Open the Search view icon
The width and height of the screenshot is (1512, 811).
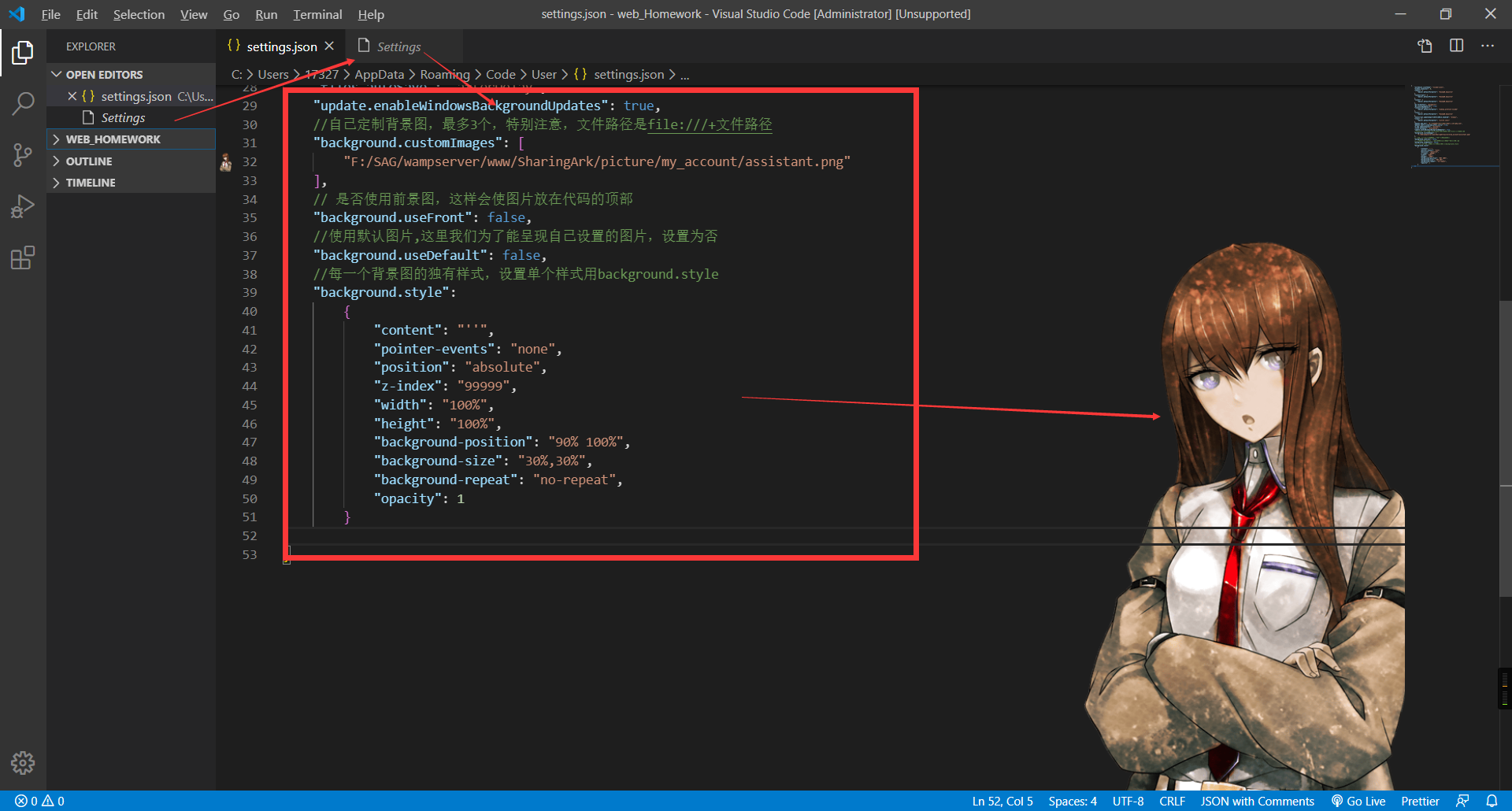click(23, 102)
